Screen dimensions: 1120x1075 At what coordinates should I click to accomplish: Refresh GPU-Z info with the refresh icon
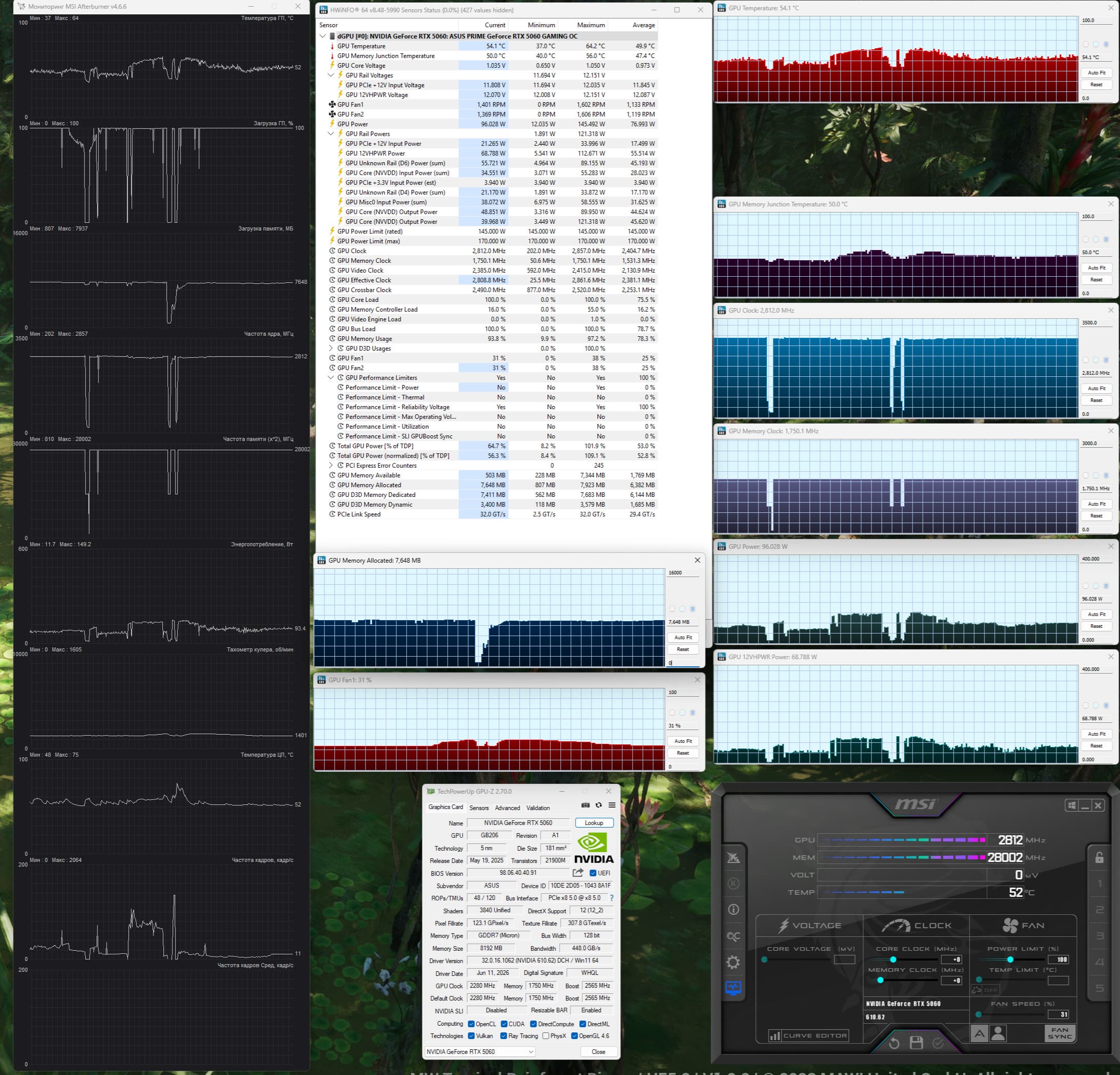point(598,805)
